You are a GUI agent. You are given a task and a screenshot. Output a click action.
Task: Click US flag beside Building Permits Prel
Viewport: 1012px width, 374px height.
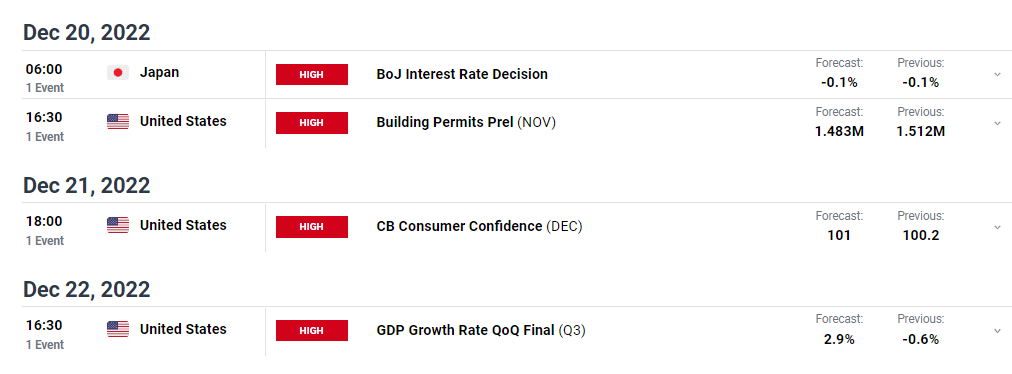coord(117,121)
